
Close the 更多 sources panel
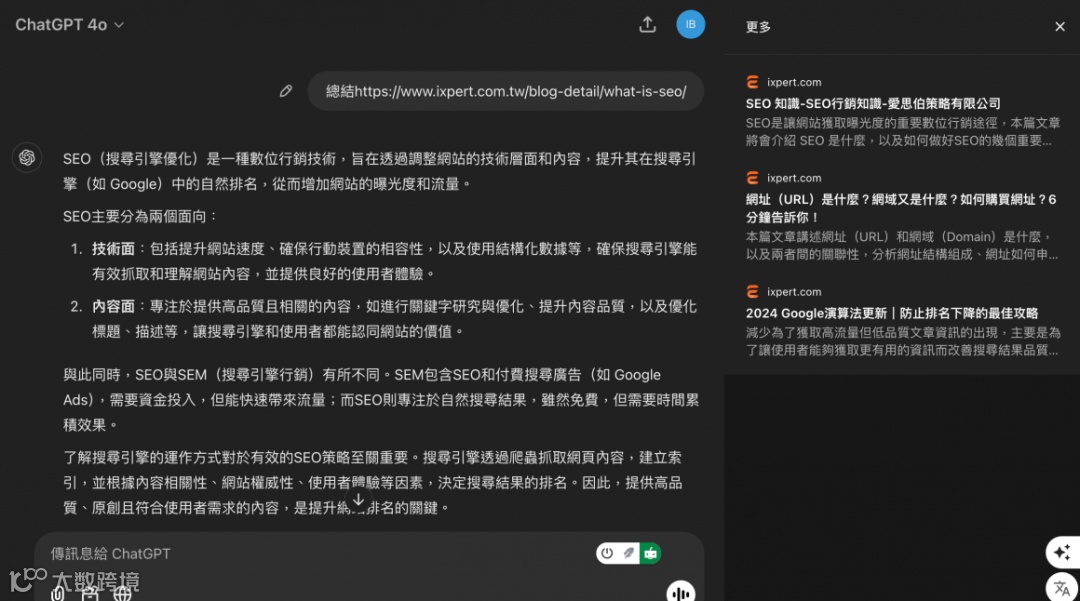pos(1060,26)
